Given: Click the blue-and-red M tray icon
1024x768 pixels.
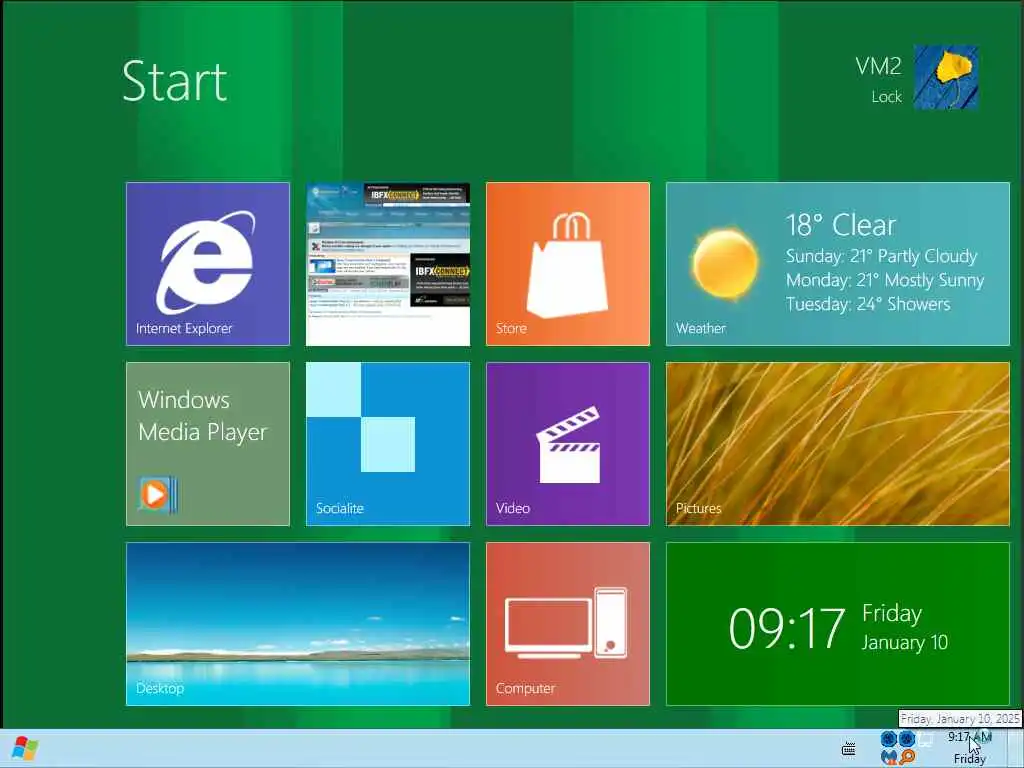Looking at the screenshot, I should (888, 758).
